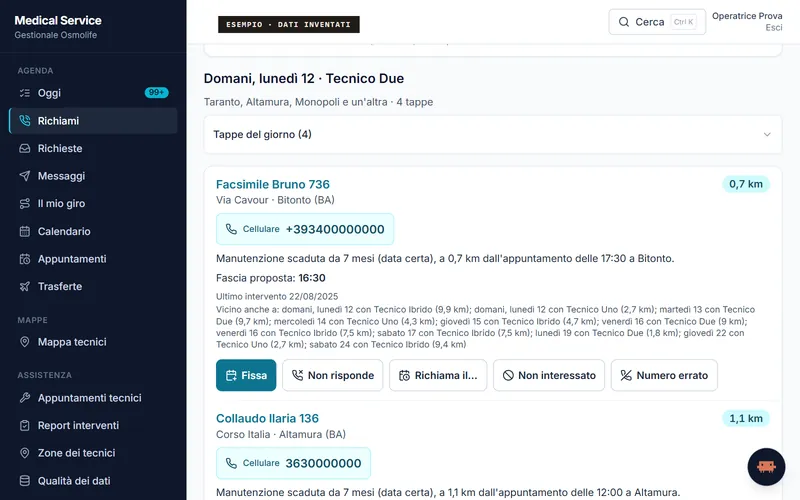Click the Trasferte airplane icon
The height and width of the screenshot is (500, 800).
[x=24, y=286]
